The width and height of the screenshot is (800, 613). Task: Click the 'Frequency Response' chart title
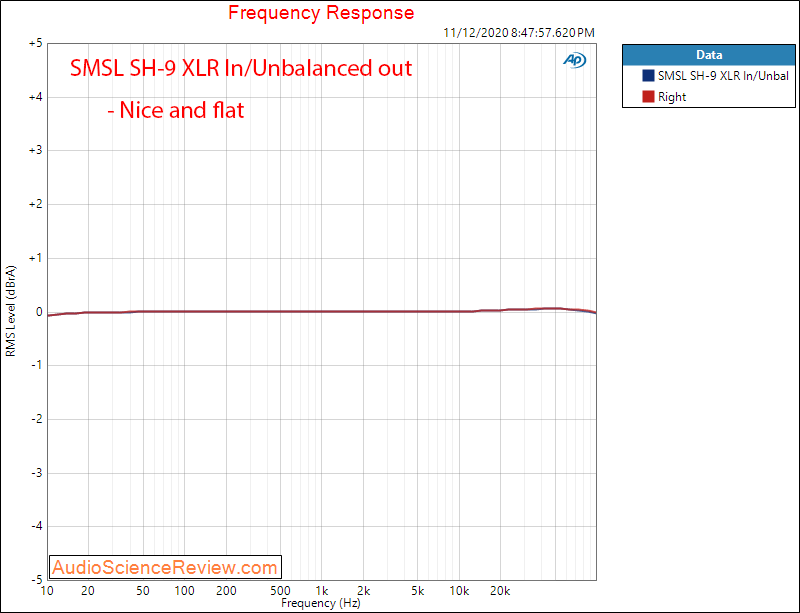[x=321, y=12]
